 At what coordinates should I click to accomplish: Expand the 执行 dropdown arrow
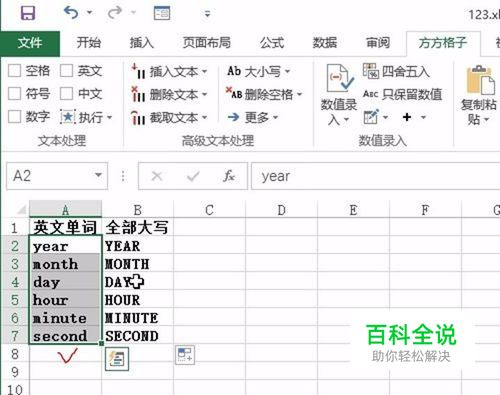tap(109, 117)
